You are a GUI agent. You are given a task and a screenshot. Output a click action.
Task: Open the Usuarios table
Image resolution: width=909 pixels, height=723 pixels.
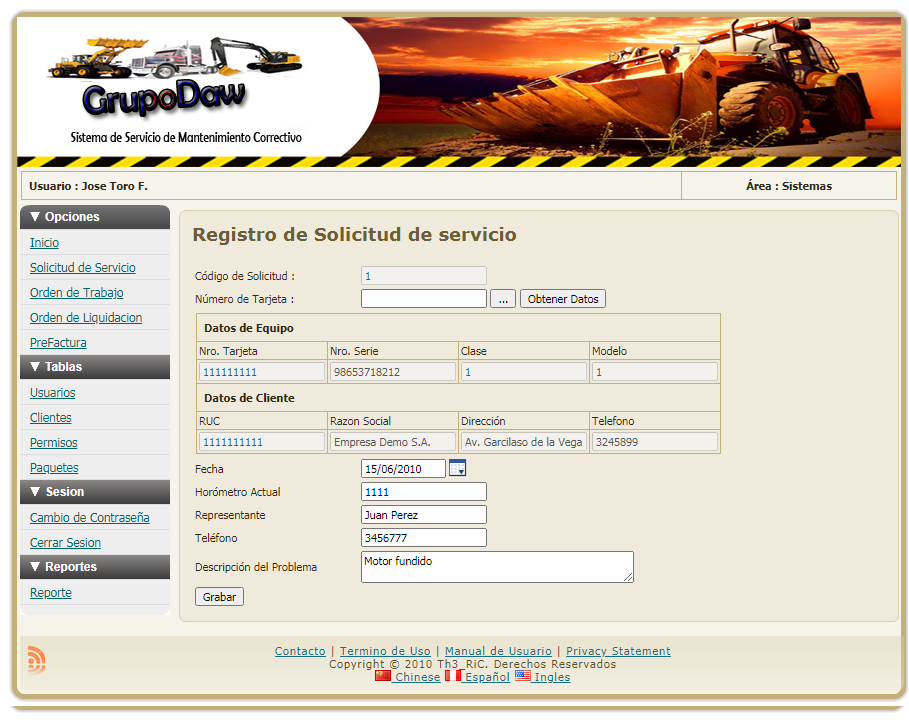coord(52,393)
